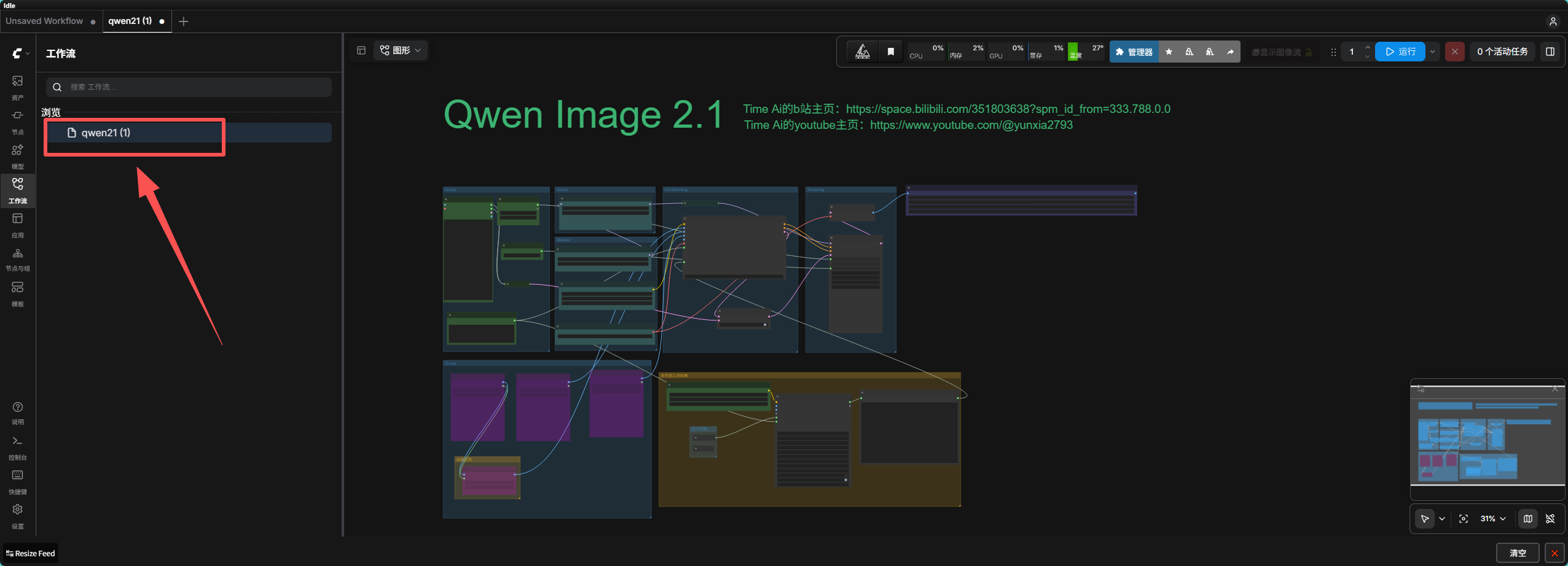Click the share arrow icon
This screenshot has height=566, width=1568.
point(1230,52)
